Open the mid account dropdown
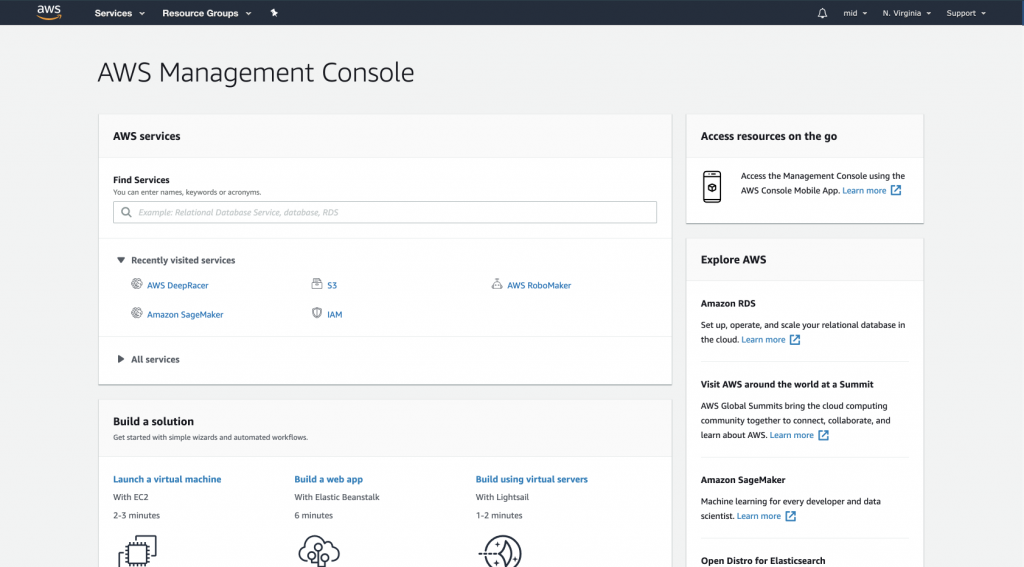 coord(855,13)
